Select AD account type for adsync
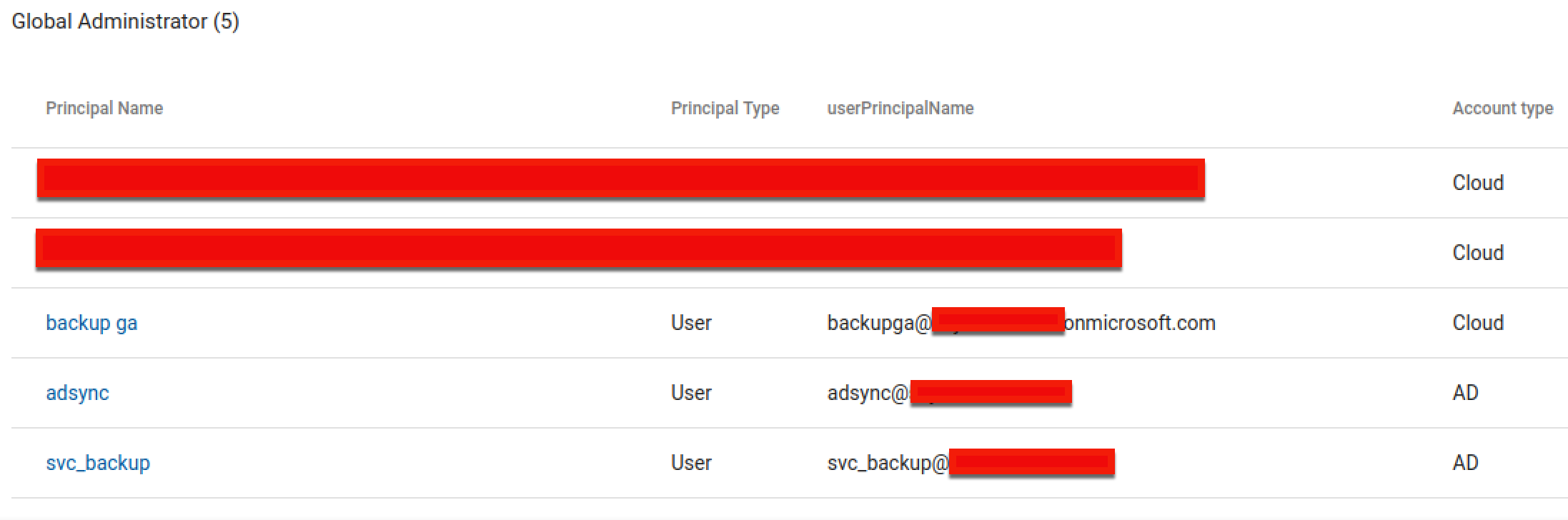This screenshot has width=1568, height=520. 1465,393
